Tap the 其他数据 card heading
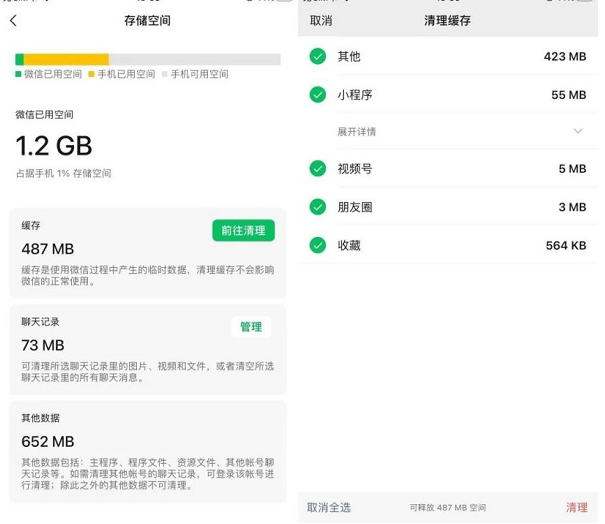 point(40,418)
